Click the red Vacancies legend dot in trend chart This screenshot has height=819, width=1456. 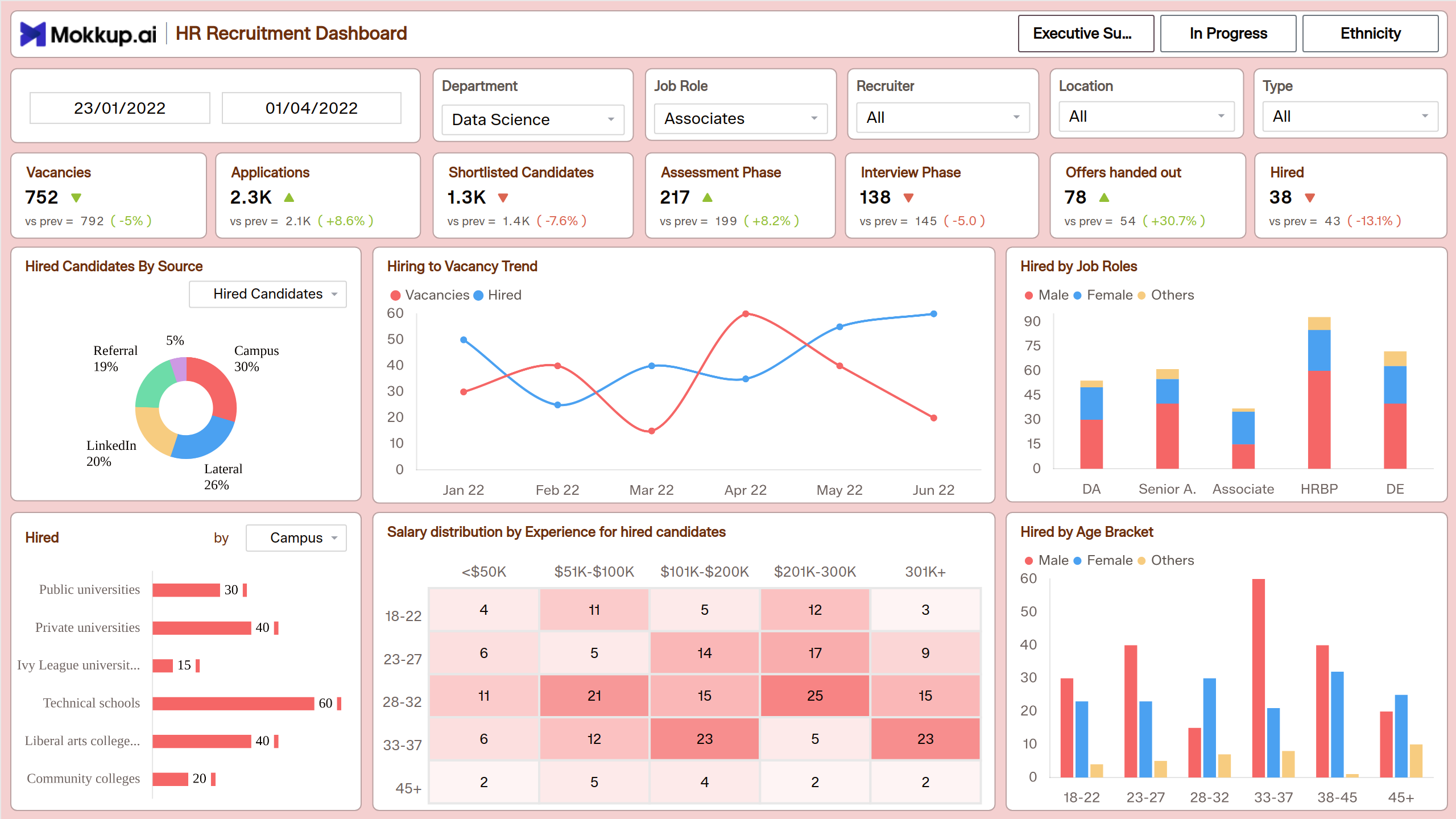coord(395,295)
